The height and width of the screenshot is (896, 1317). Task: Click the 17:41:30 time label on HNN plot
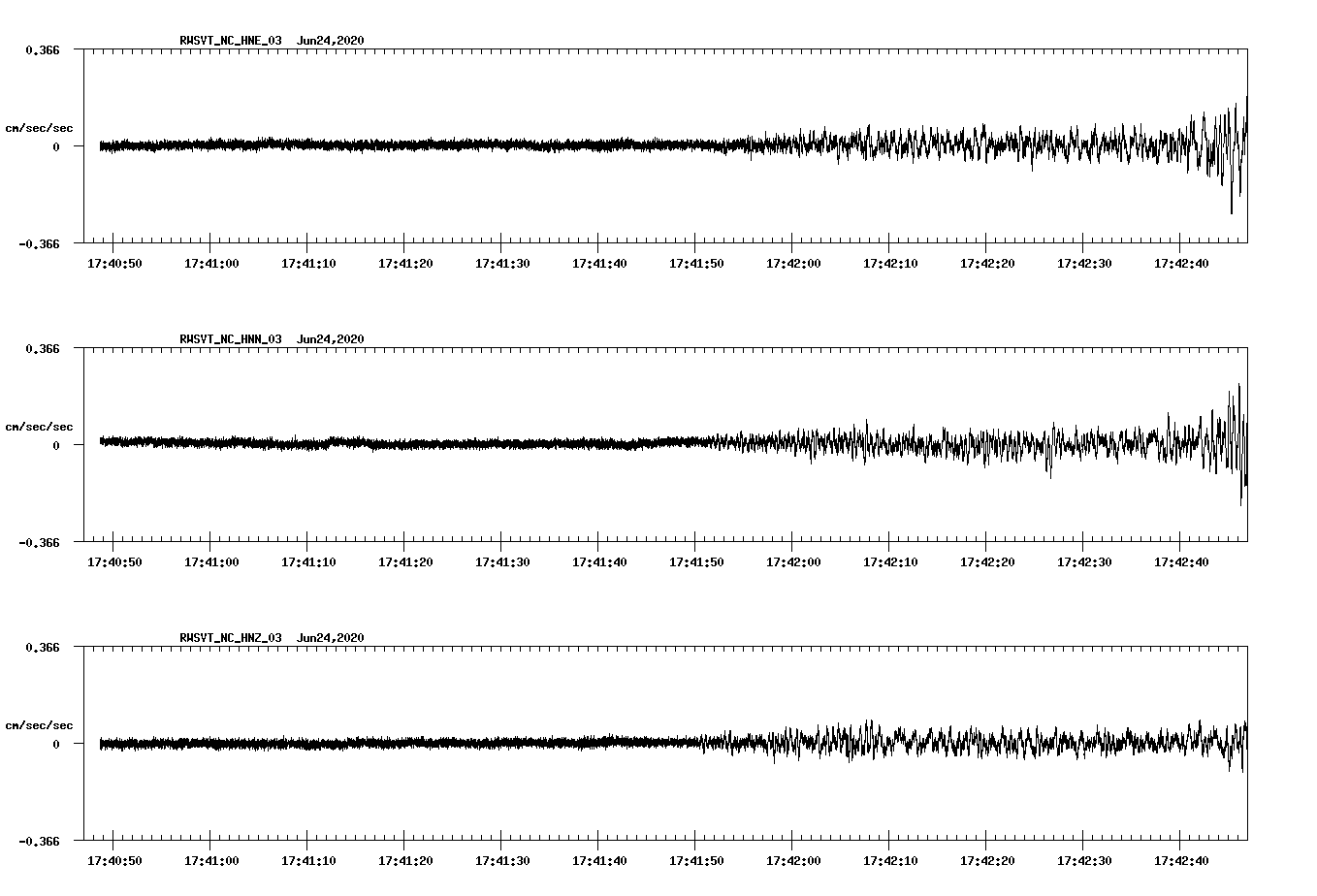(502, 562)
